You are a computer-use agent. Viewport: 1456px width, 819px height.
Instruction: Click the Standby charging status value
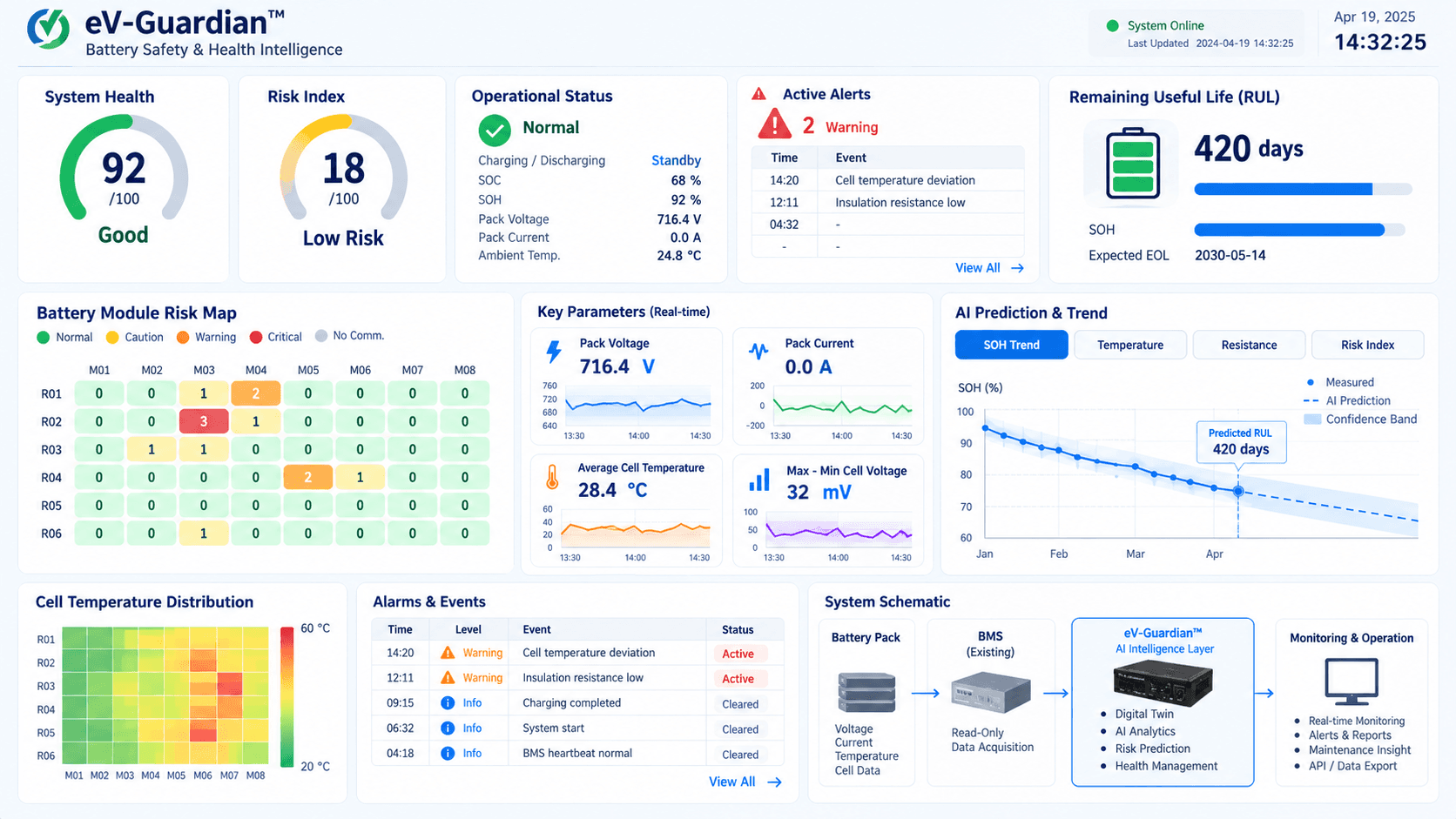pos(676,160)
